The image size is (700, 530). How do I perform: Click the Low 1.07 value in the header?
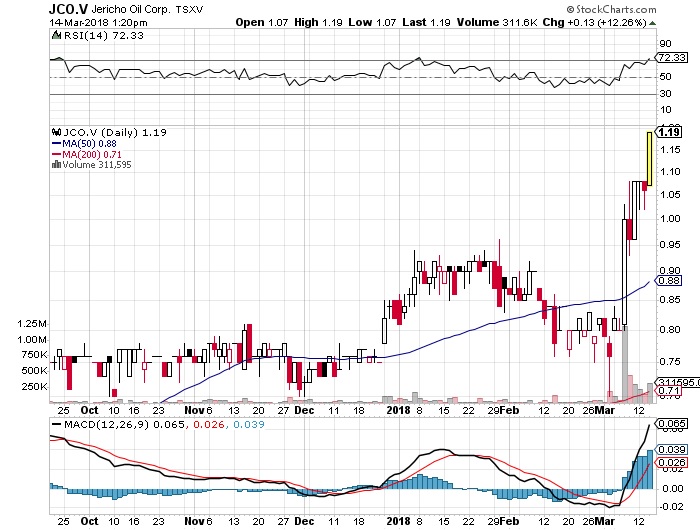[372, 22]
